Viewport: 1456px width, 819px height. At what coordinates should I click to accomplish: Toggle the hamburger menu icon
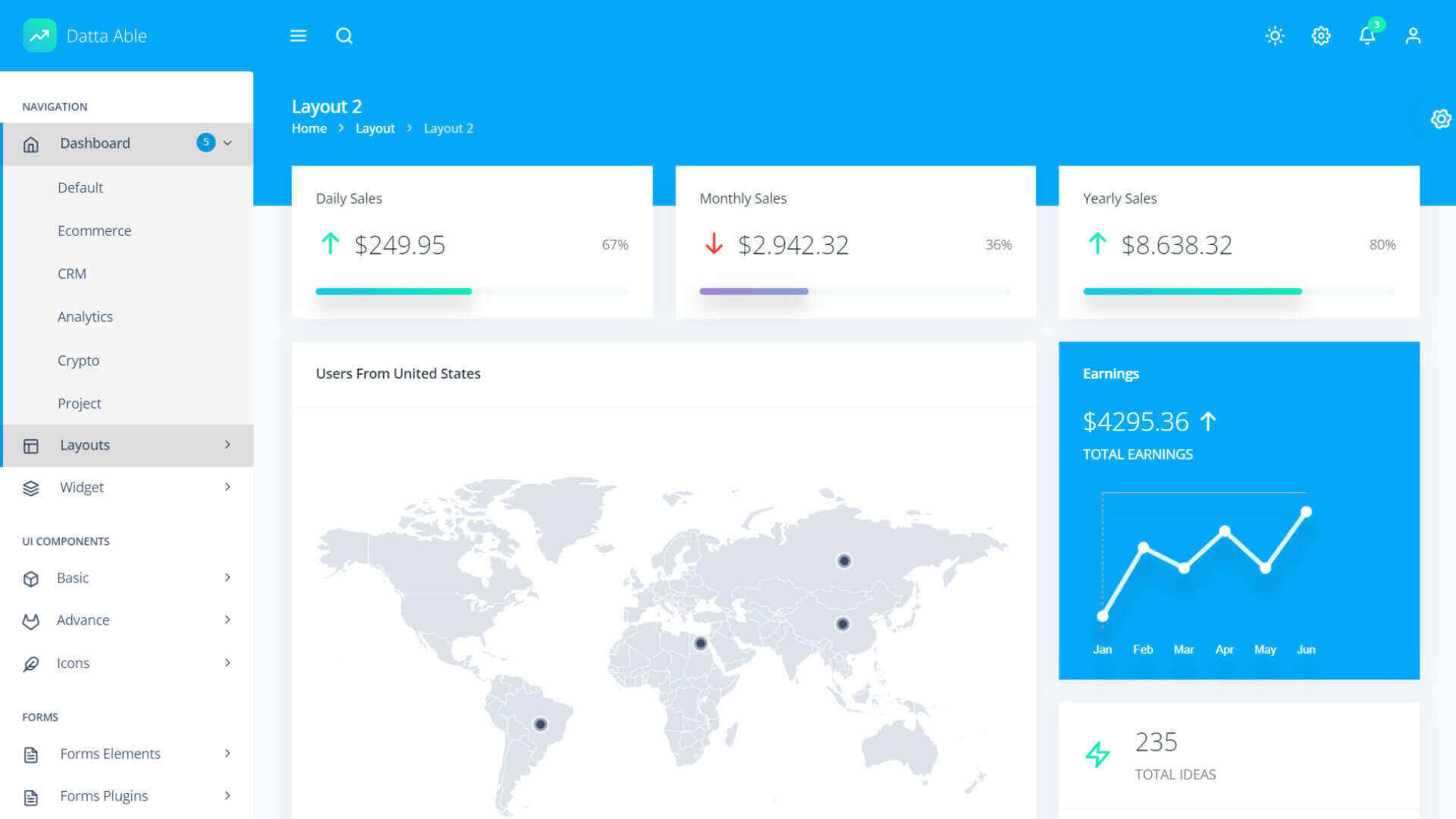tap(298, 36)
